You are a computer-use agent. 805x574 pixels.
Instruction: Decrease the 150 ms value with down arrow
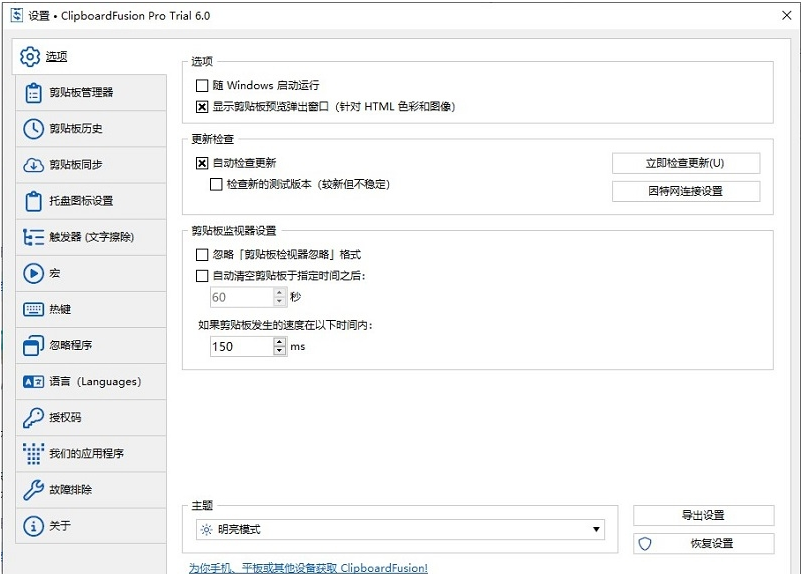pyautogui.click(x=279, y=351)
